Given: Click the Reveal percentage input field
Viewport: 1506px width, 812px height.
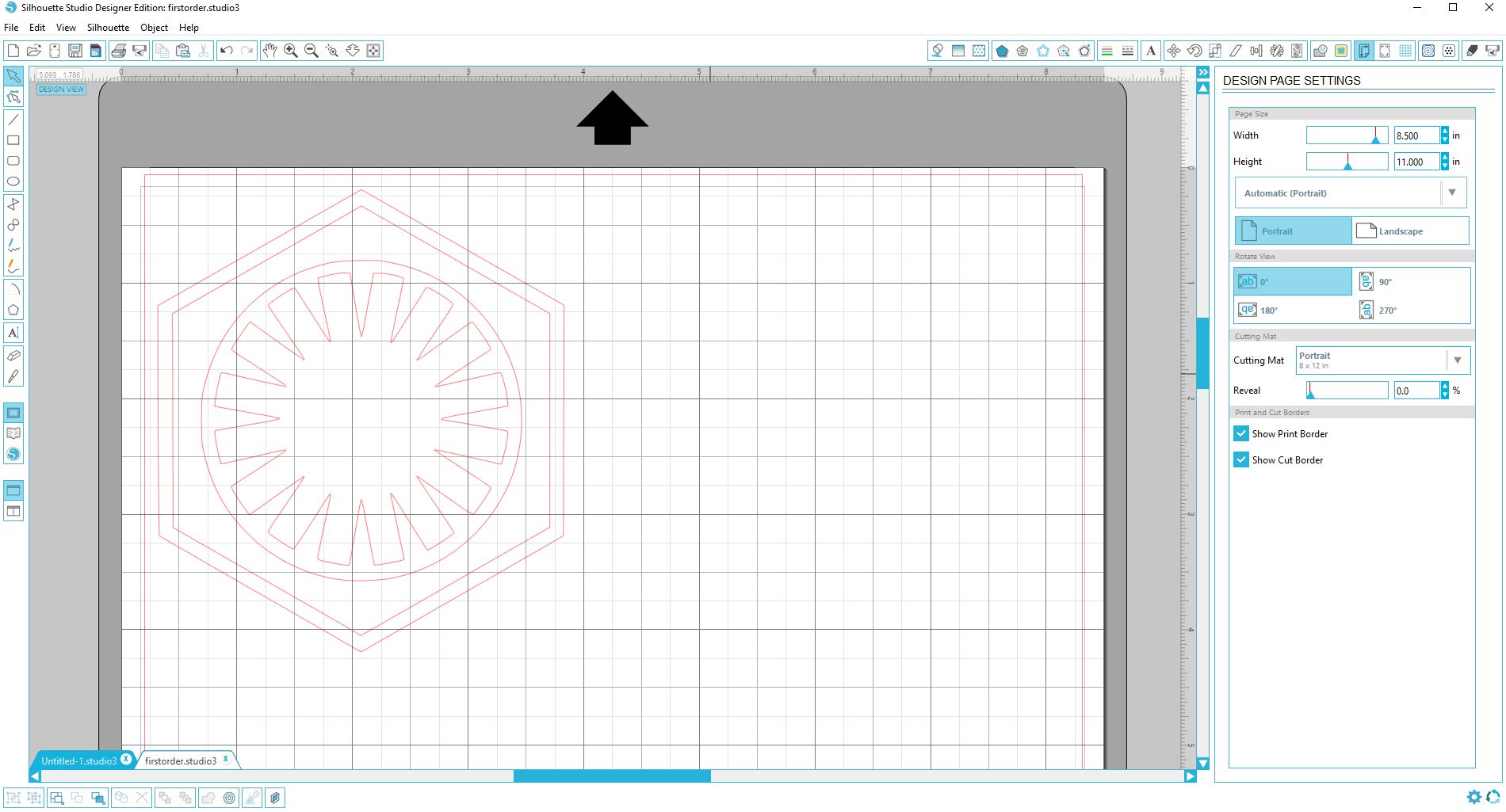Looking at the screenshot, I should 1416,391.
